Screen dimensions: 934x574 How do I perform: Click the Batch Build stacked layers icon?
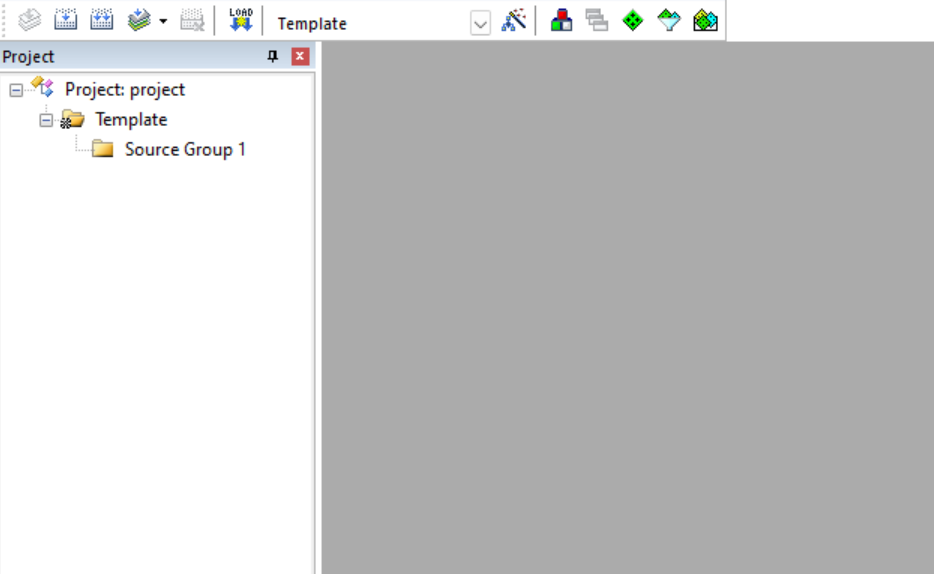[x=139, y=20]
